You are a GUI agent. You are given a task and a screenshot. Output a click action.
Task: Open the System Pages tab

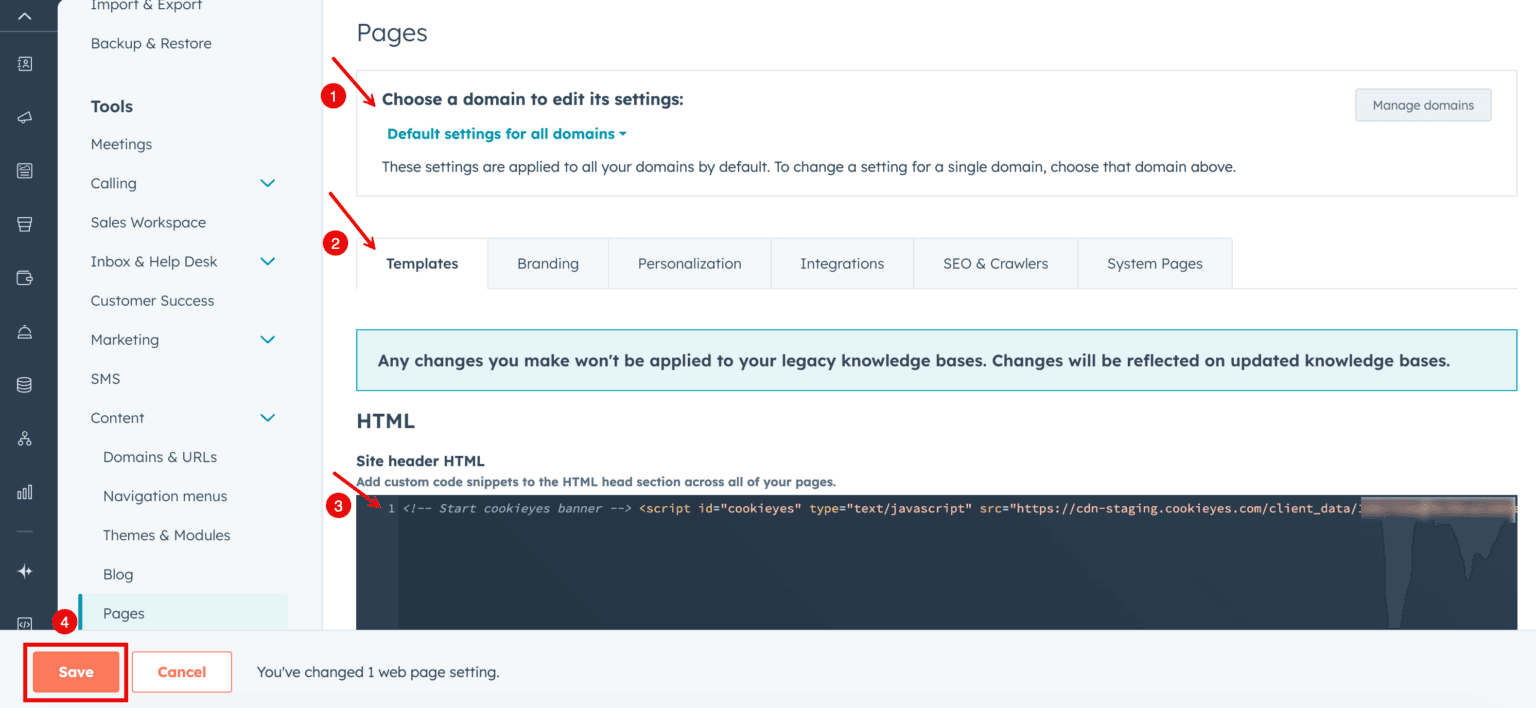click(x=1154, y=264)
